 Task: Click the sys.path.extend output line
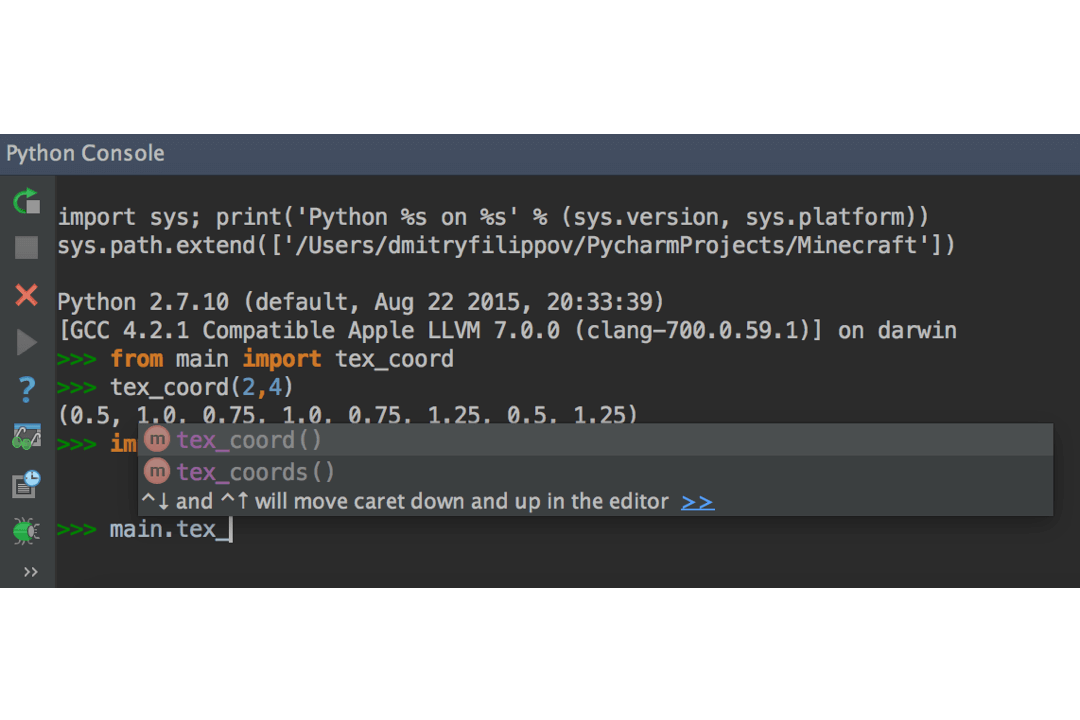click(x=506, y=245)
